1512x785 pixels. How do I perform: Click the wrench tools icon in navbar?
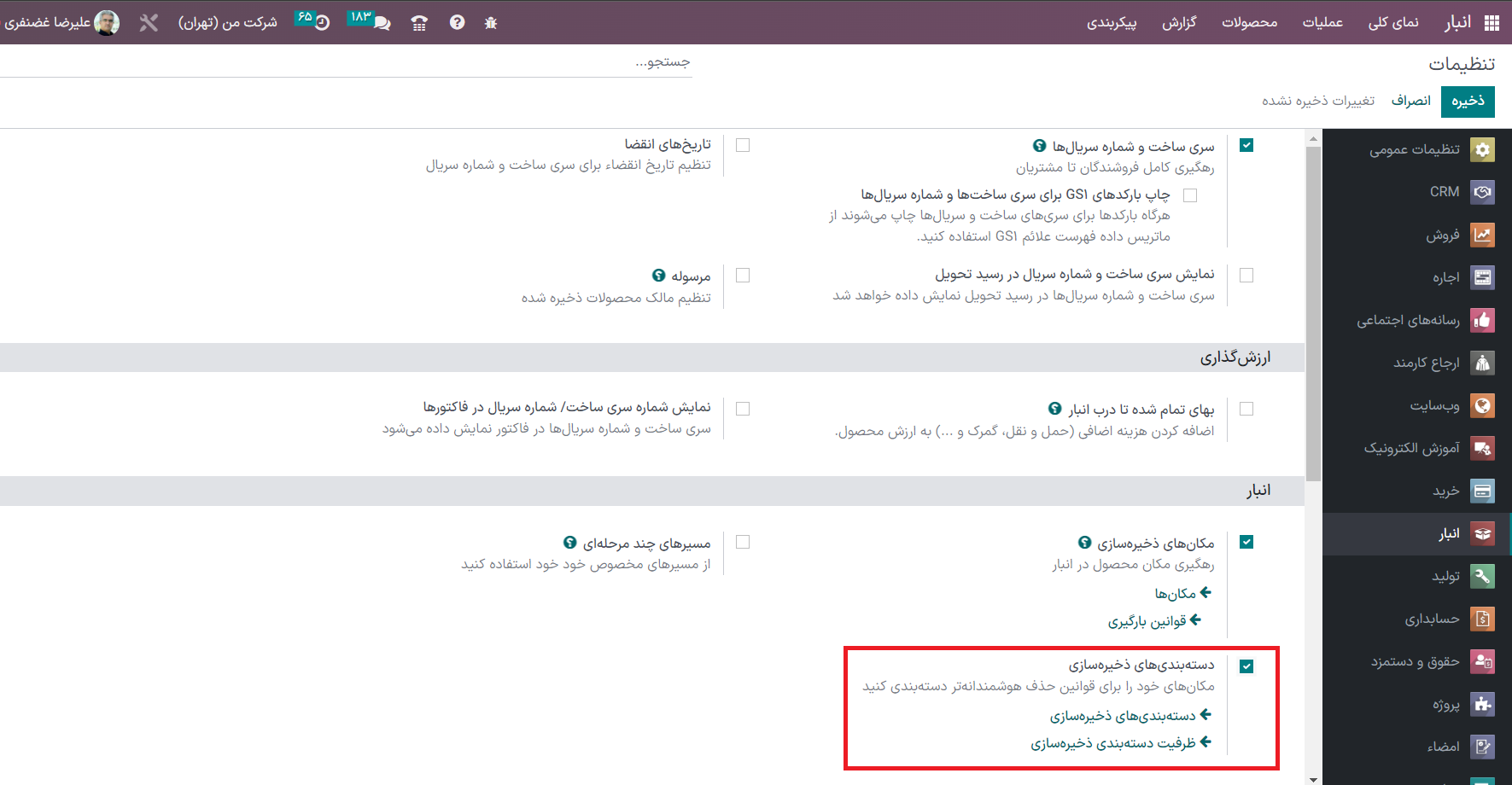149,22
